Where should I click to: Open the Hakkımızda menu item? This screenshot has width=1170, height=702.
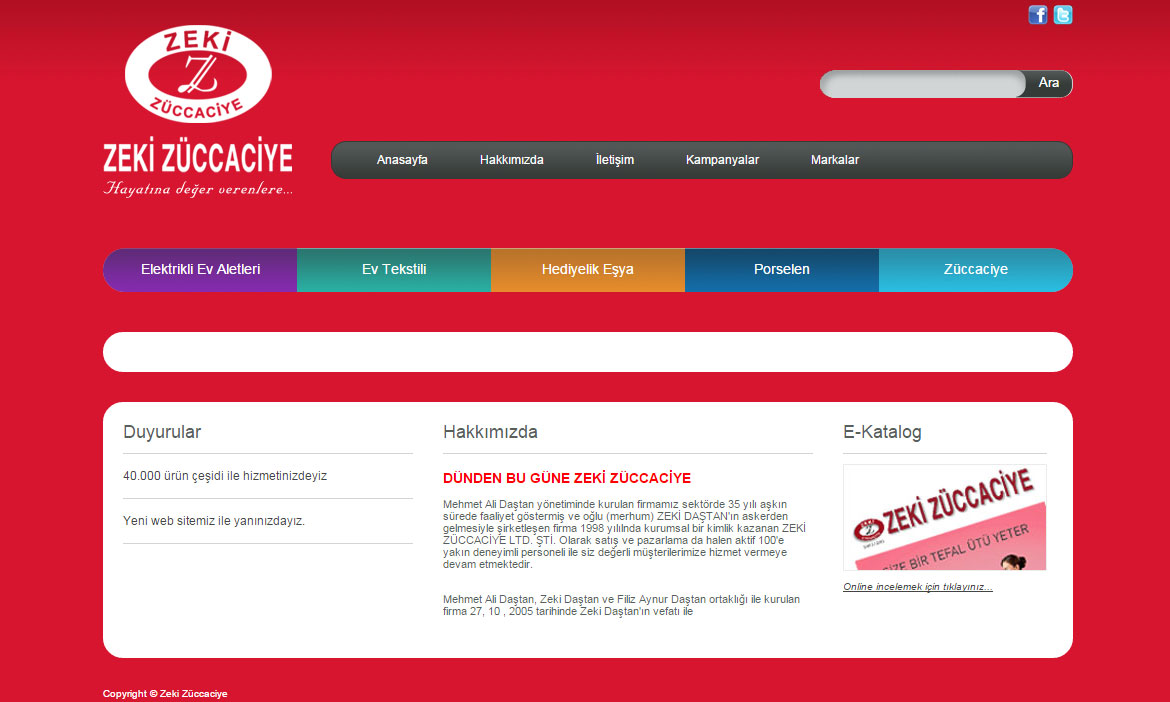[x=512, y=160]
